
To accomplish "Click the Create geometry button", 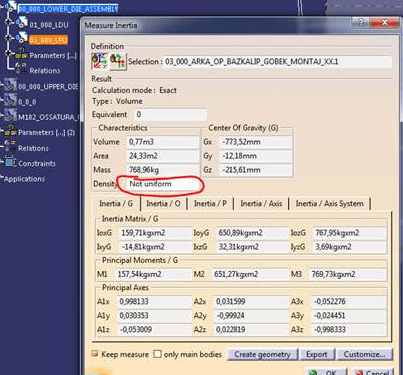I will (x=262, y=354).
